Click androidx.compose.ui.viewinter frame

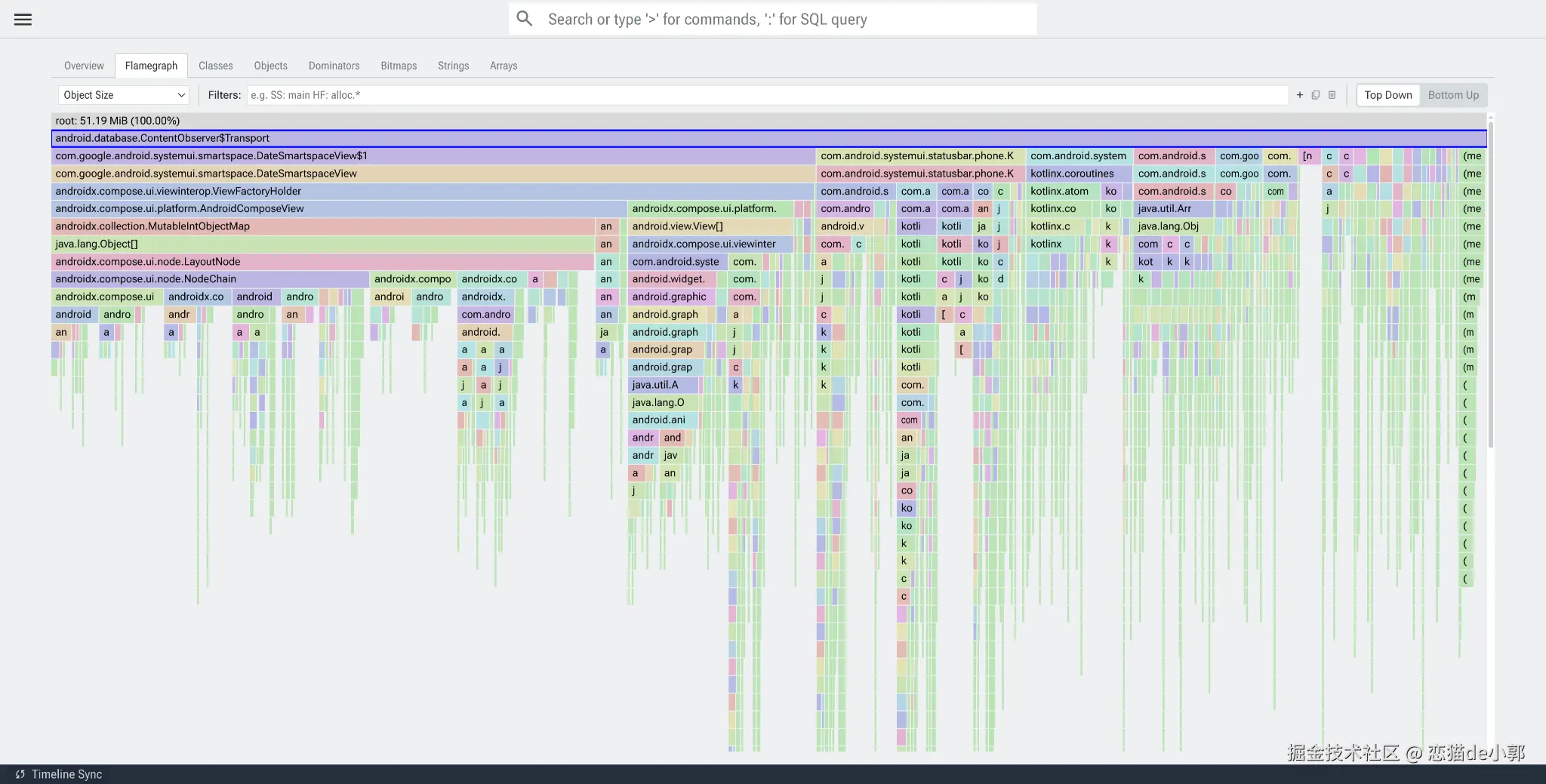pos(710,244)
